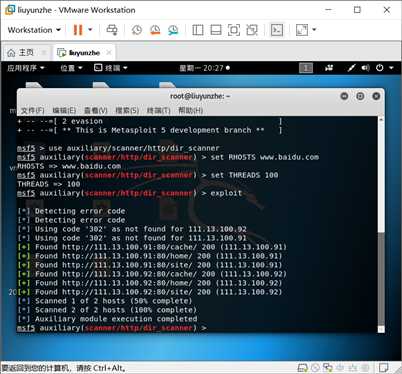The image size is (402, 374).
Task: Click the stretch guest display icon
Action: (x=302, y=30)
